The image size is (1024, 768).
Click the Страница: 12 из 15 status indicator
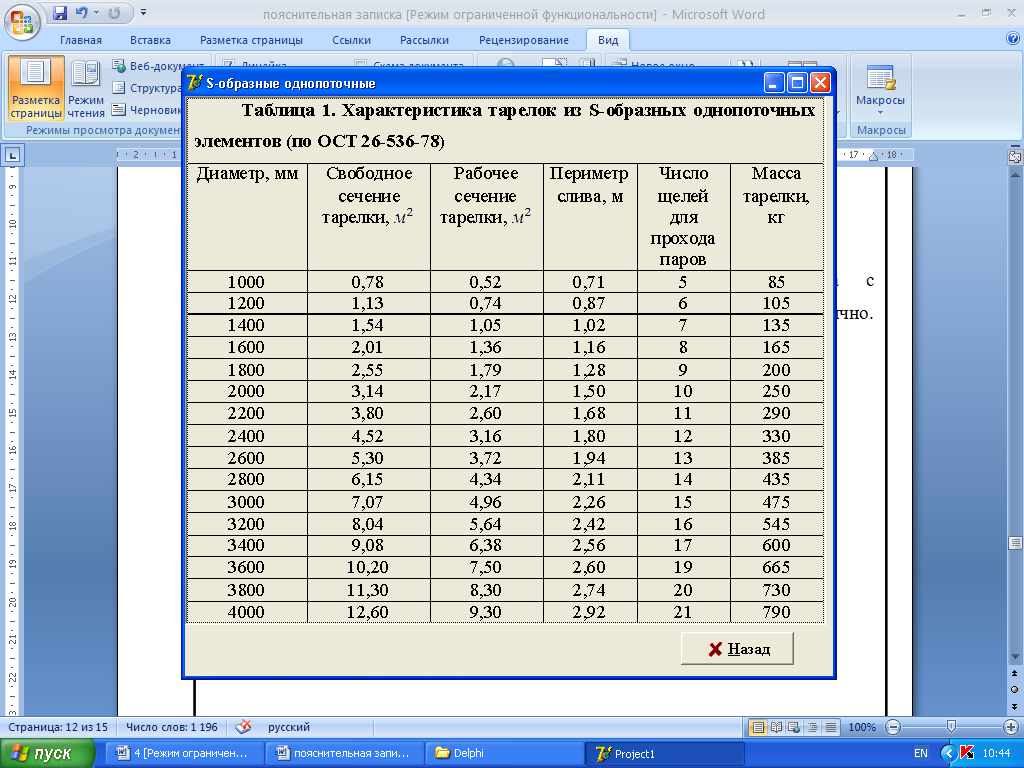58,727
